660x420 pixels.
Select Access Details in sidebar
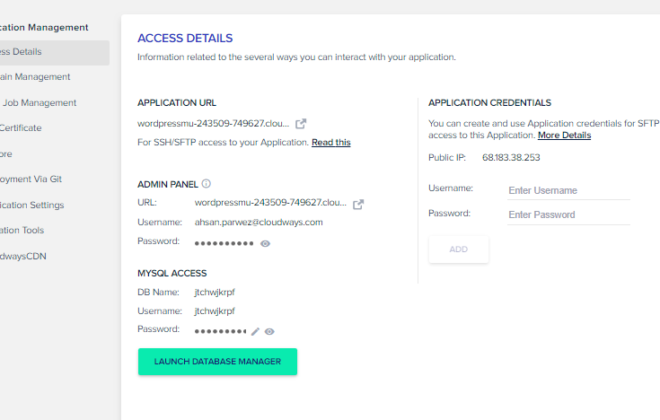[55, 52]
